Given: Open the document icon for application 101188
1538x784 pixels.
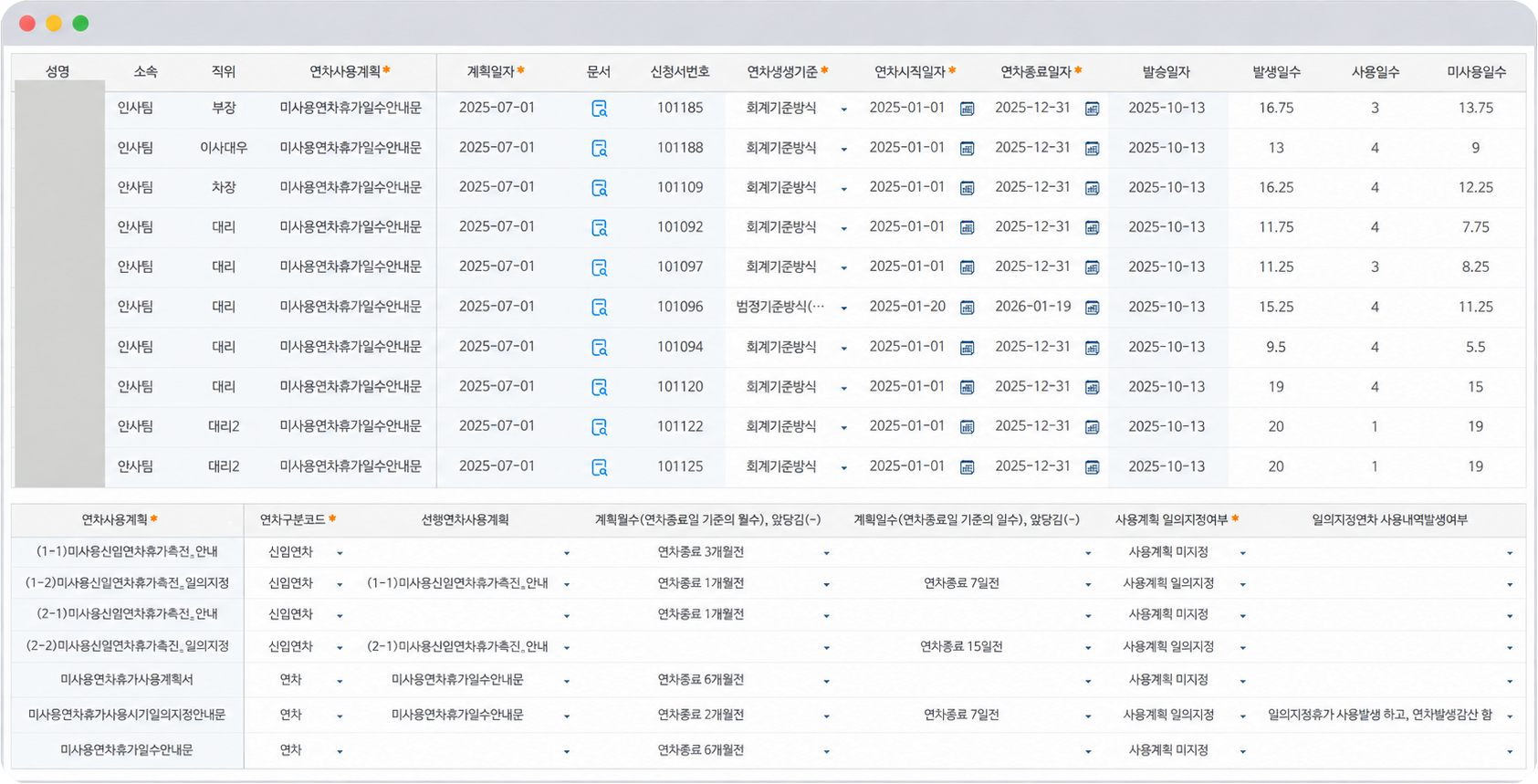Looking at the screenshot, I should pyautogui.click(x=599, y=148).
